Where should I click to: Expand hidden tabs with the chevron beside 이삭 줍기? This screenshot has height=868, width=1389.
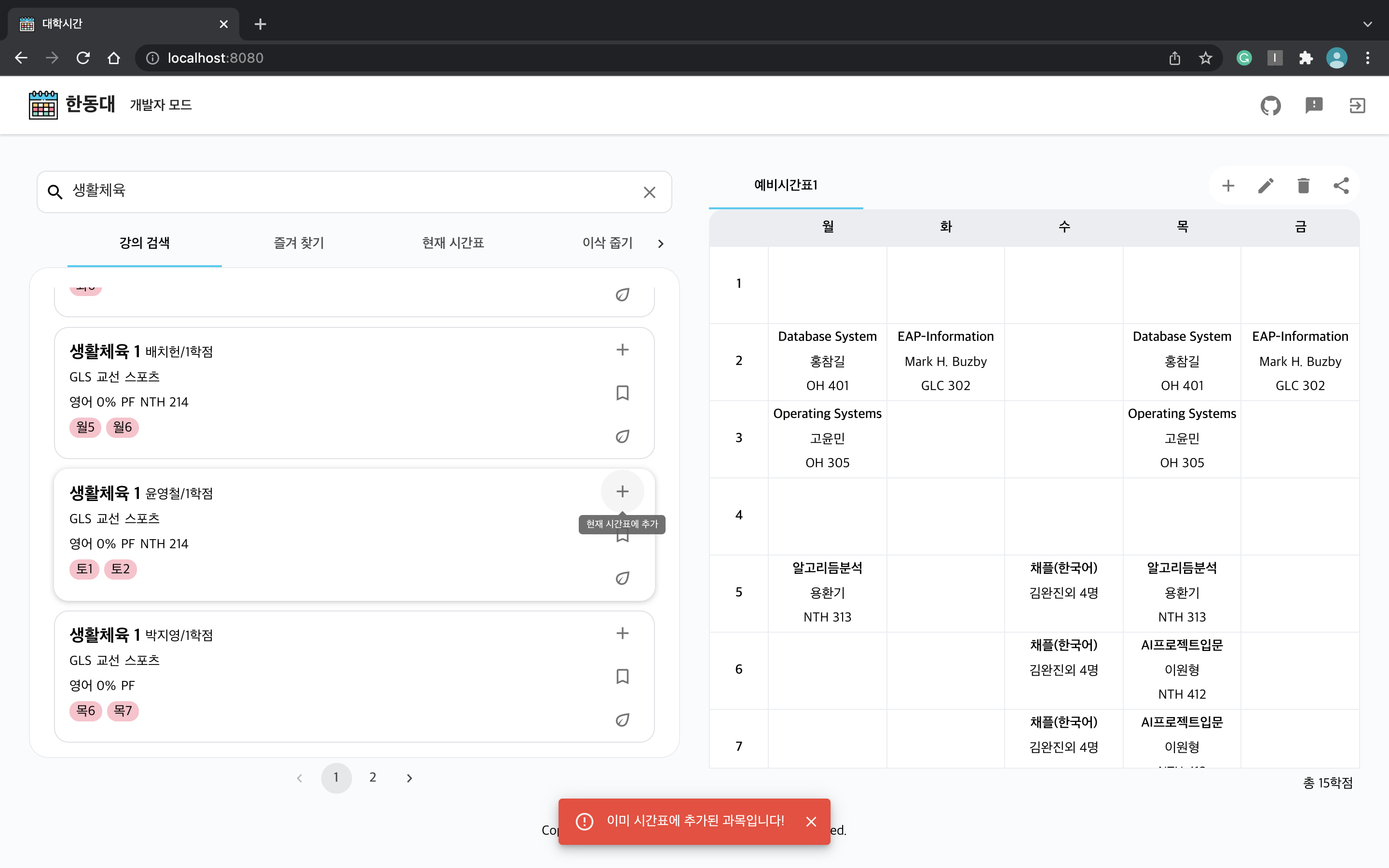pos(660,244)
